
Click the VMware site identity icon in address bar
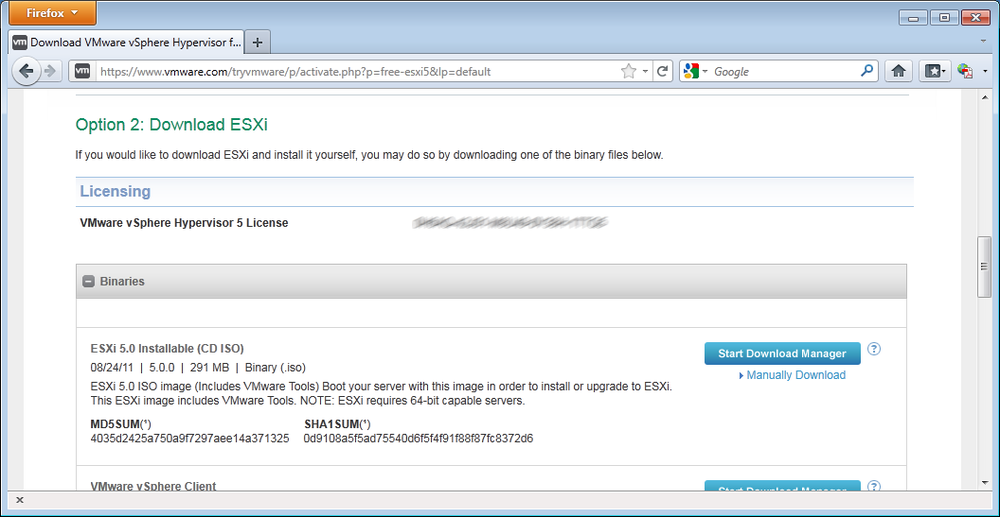pos(82,71)
